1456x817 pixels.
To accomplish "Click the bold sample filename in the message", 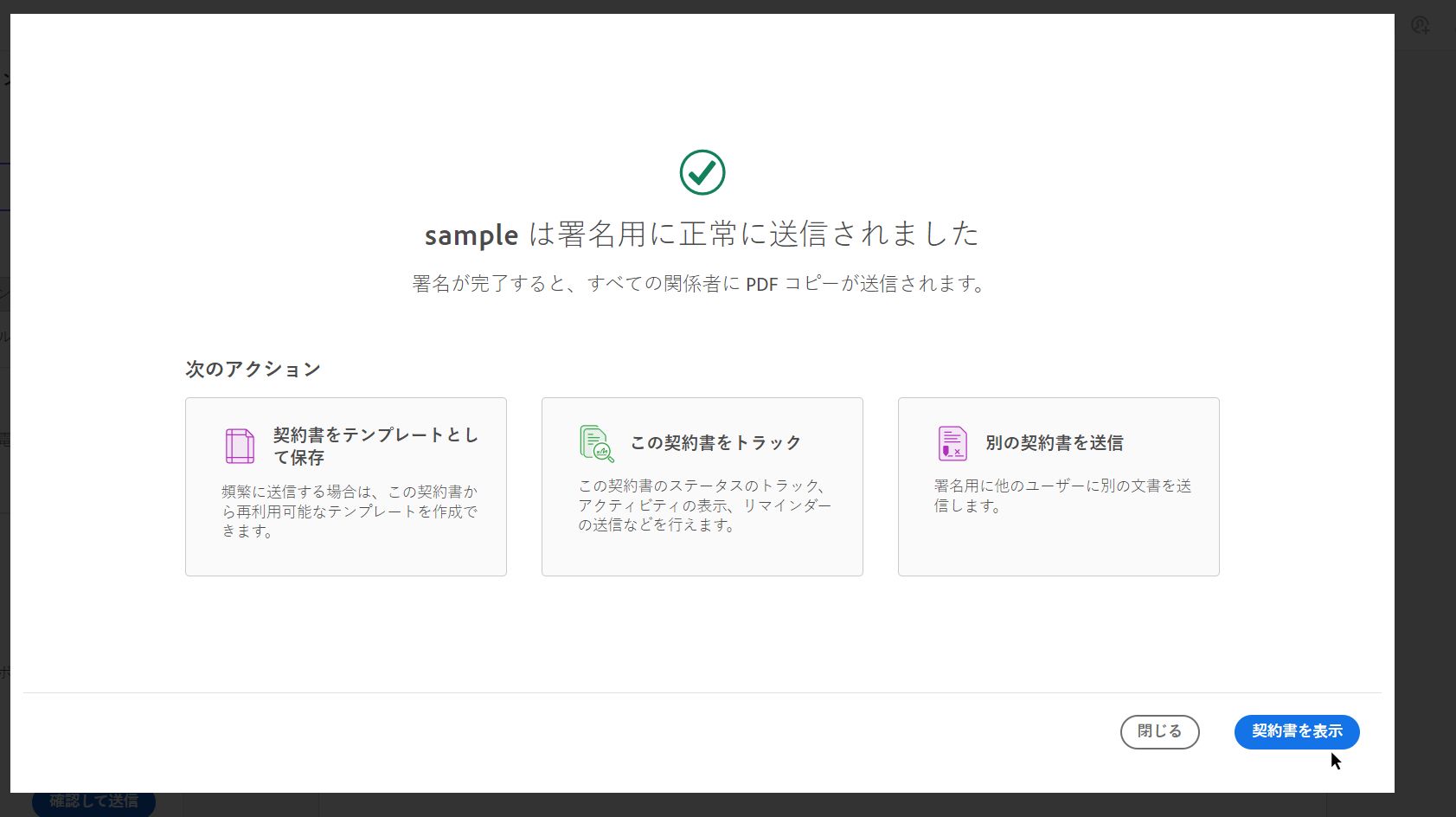I will [470, 234].
